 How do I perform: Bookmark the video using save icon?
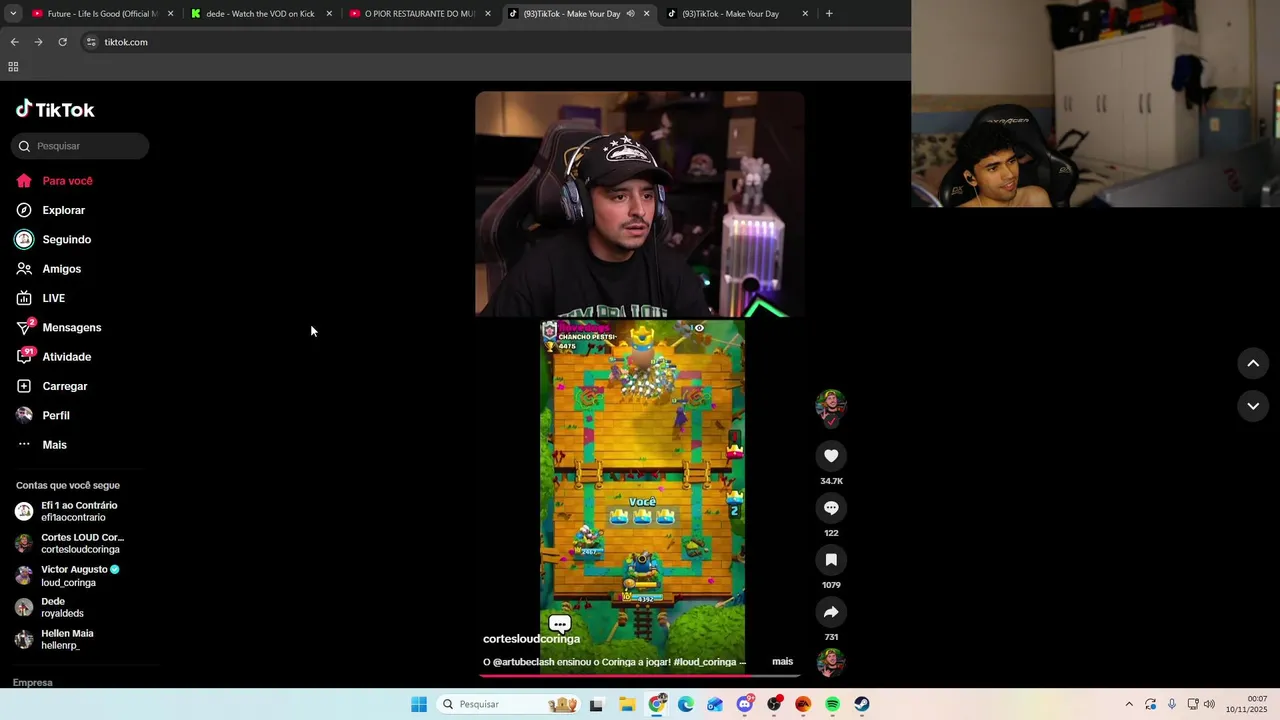[831, 560]
